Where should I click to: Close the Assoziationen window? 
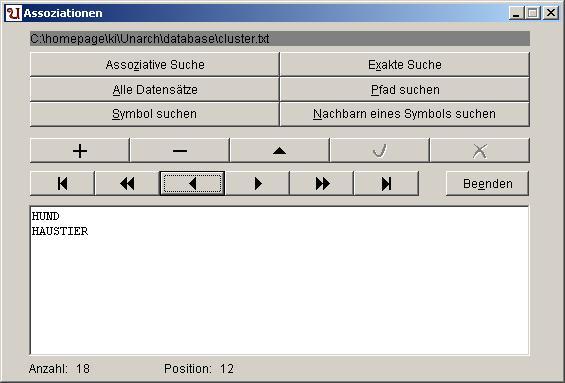pos(551,13)
